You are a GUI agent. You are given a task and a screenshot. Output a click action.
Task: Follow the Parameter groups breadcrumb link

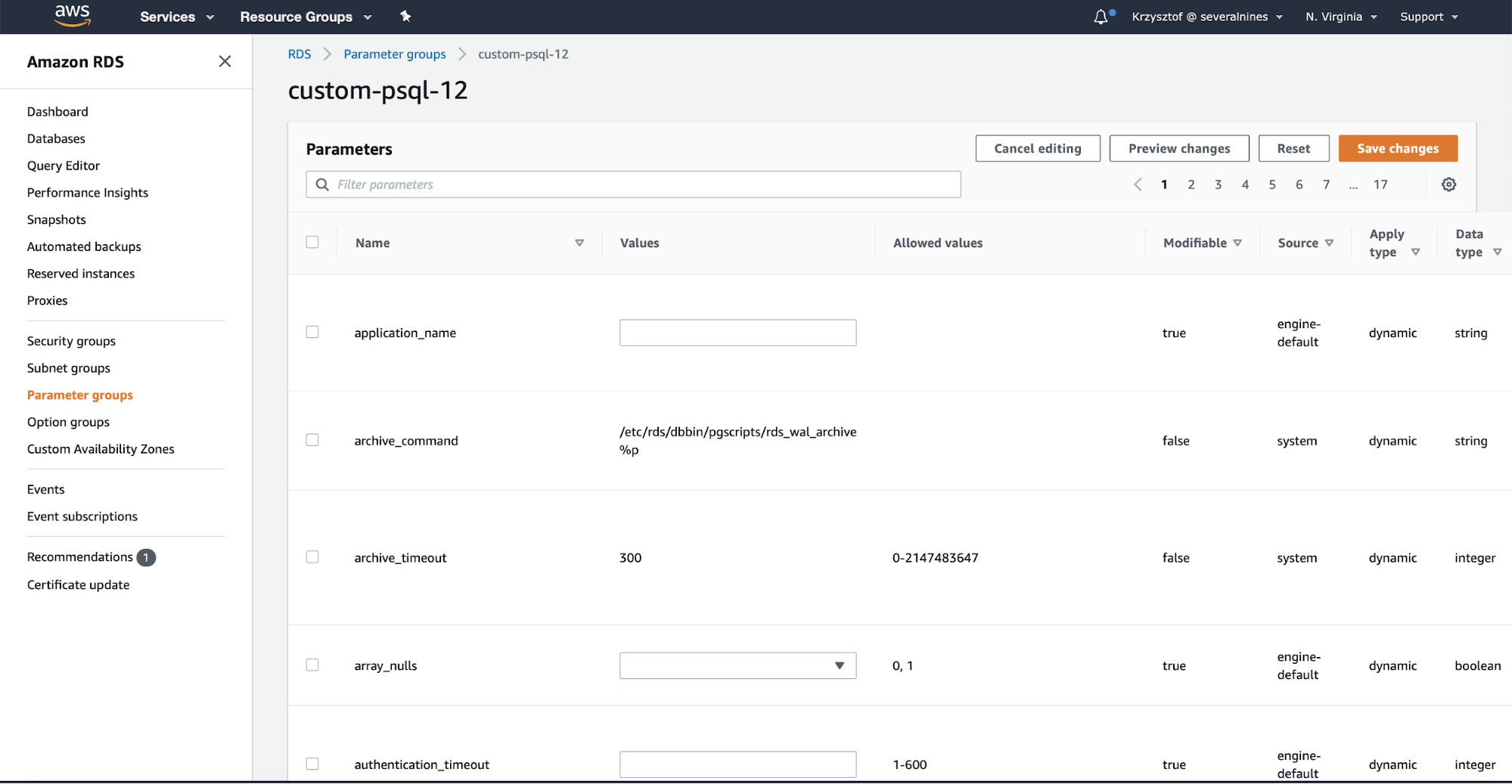tap(395, 54)
